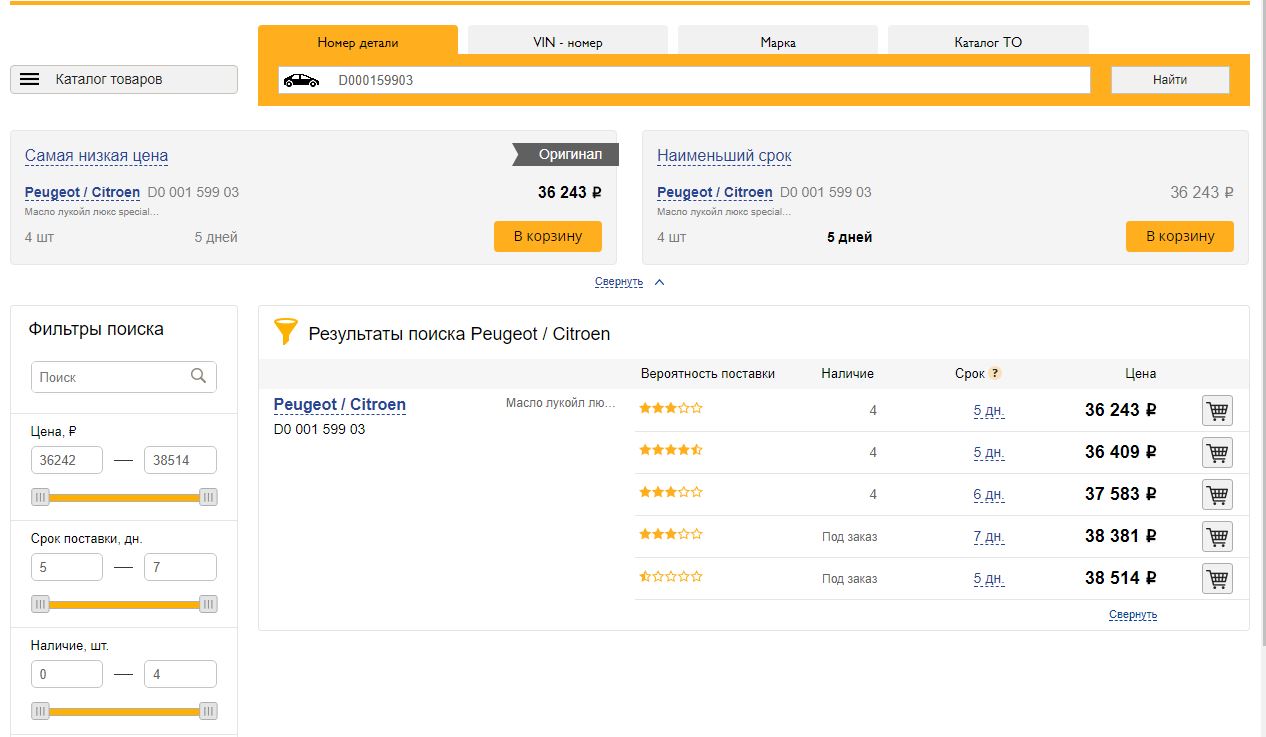The height and width of the screenshot is (737, 1266).
Task: Click the left handle of the Наличие slider
Action: [40, 711]
